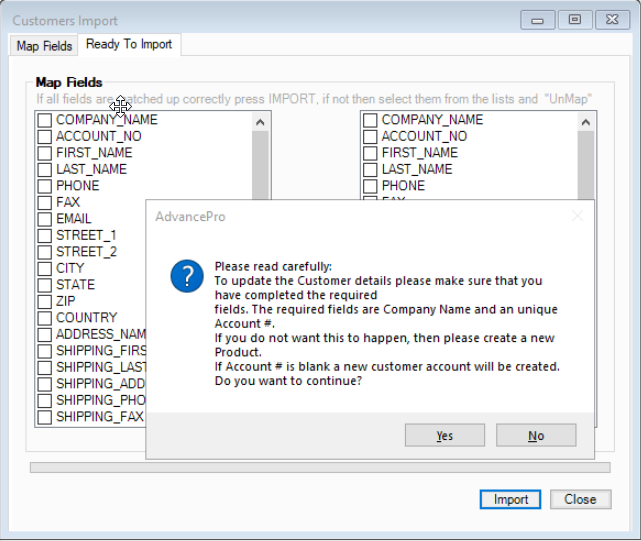This screenshot has width=641, height=541.
Task: Toggle EMAIL checkbox in left list
Action: pos(45,219)
